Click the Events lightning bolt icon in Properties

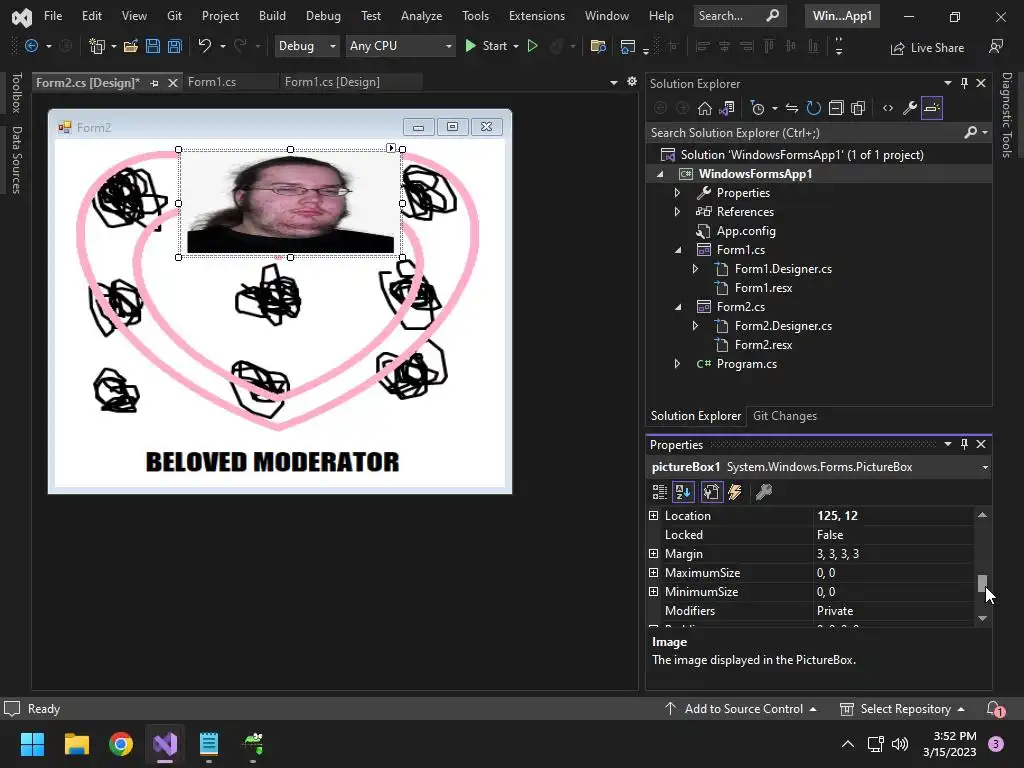735,492
